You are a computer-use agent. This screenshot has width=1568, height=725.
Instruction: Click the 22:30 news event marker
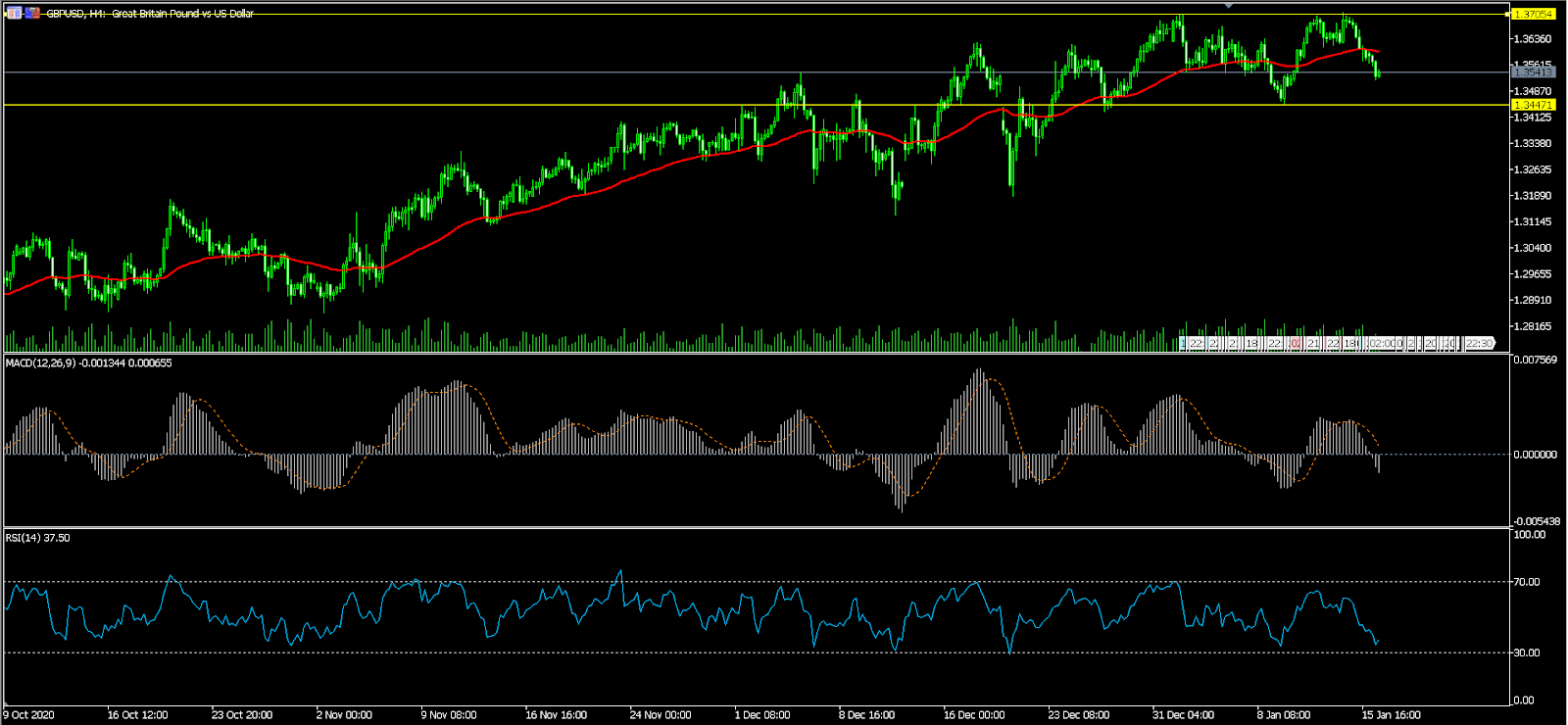pos(1479,344)
